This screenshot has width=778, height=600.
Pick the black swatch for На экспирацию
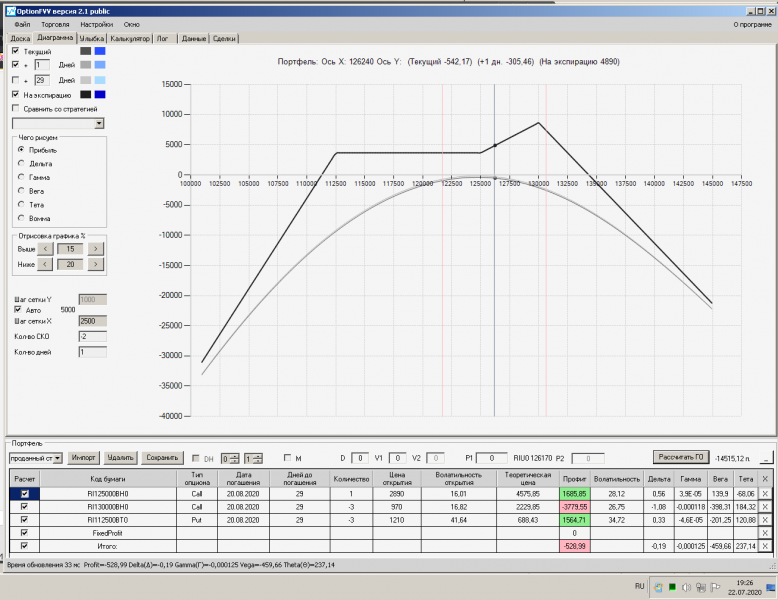click(x=86, y=94)
